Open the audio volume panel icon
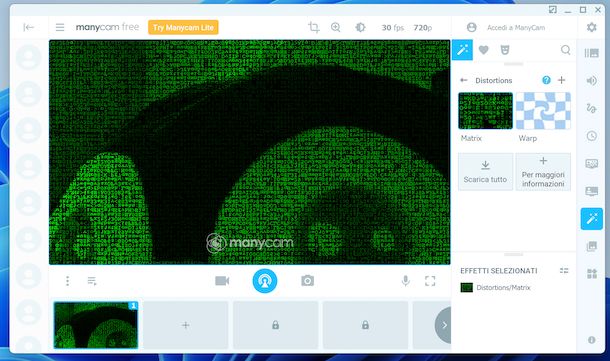 pos(591,81)
